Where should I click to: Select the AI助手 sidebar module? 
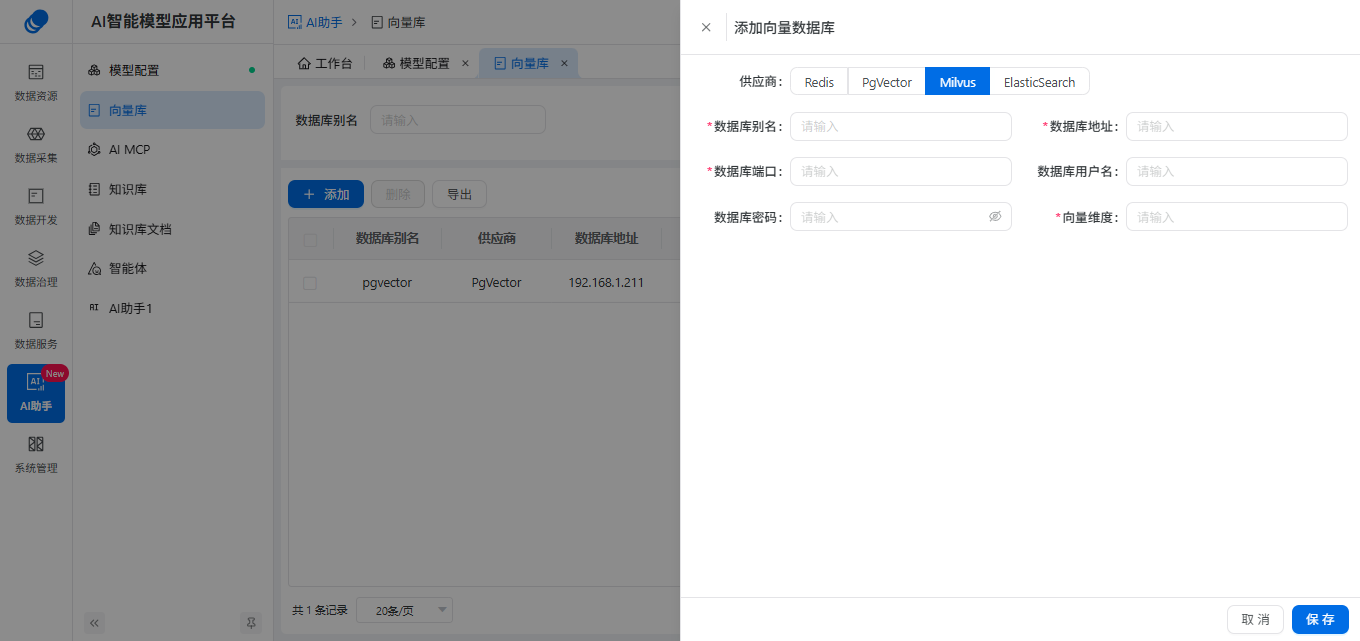36,393
